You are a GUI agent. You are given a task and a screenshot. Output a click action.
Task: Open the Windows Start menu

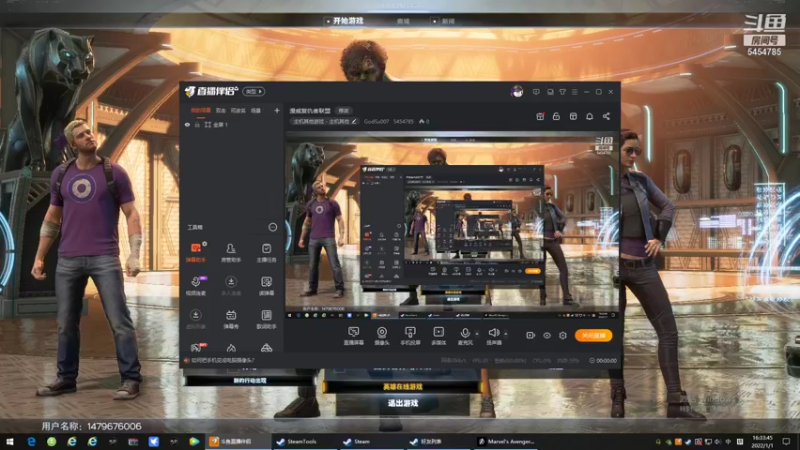point(9,441)
